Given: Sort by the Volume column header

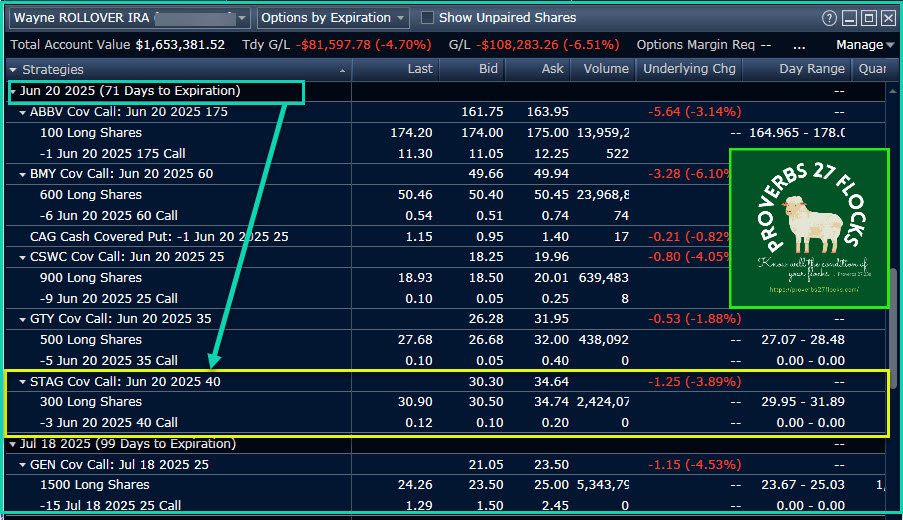Looking at the screenshot, I should coord(603,69).
